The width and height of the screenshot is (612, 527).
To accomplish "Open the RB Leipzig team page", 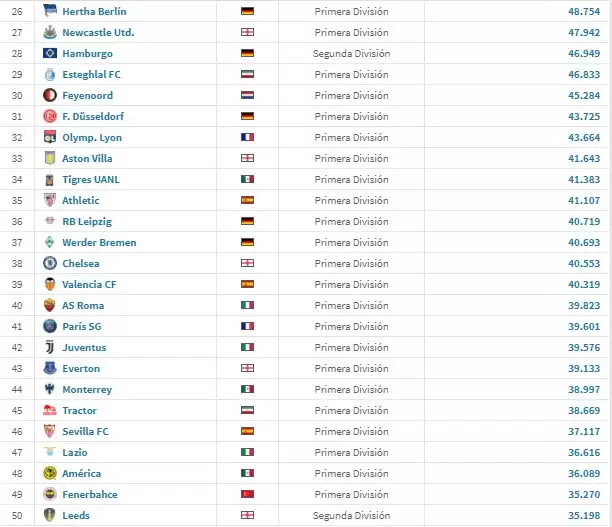I will click(86, 221).
